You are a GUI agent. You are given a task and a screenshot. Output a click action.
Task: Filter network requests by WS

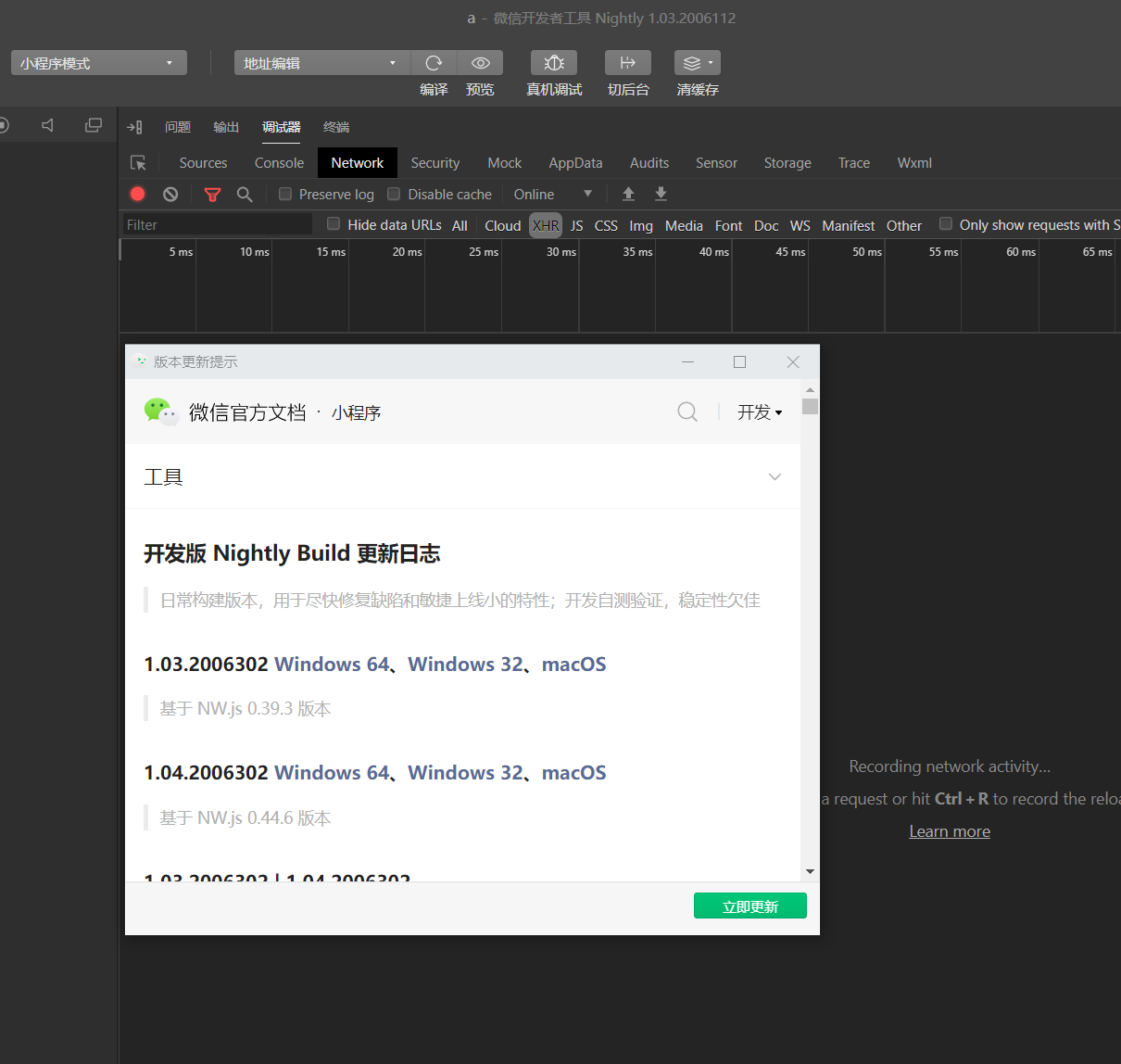pyautogui.click(x=800, y=225)
